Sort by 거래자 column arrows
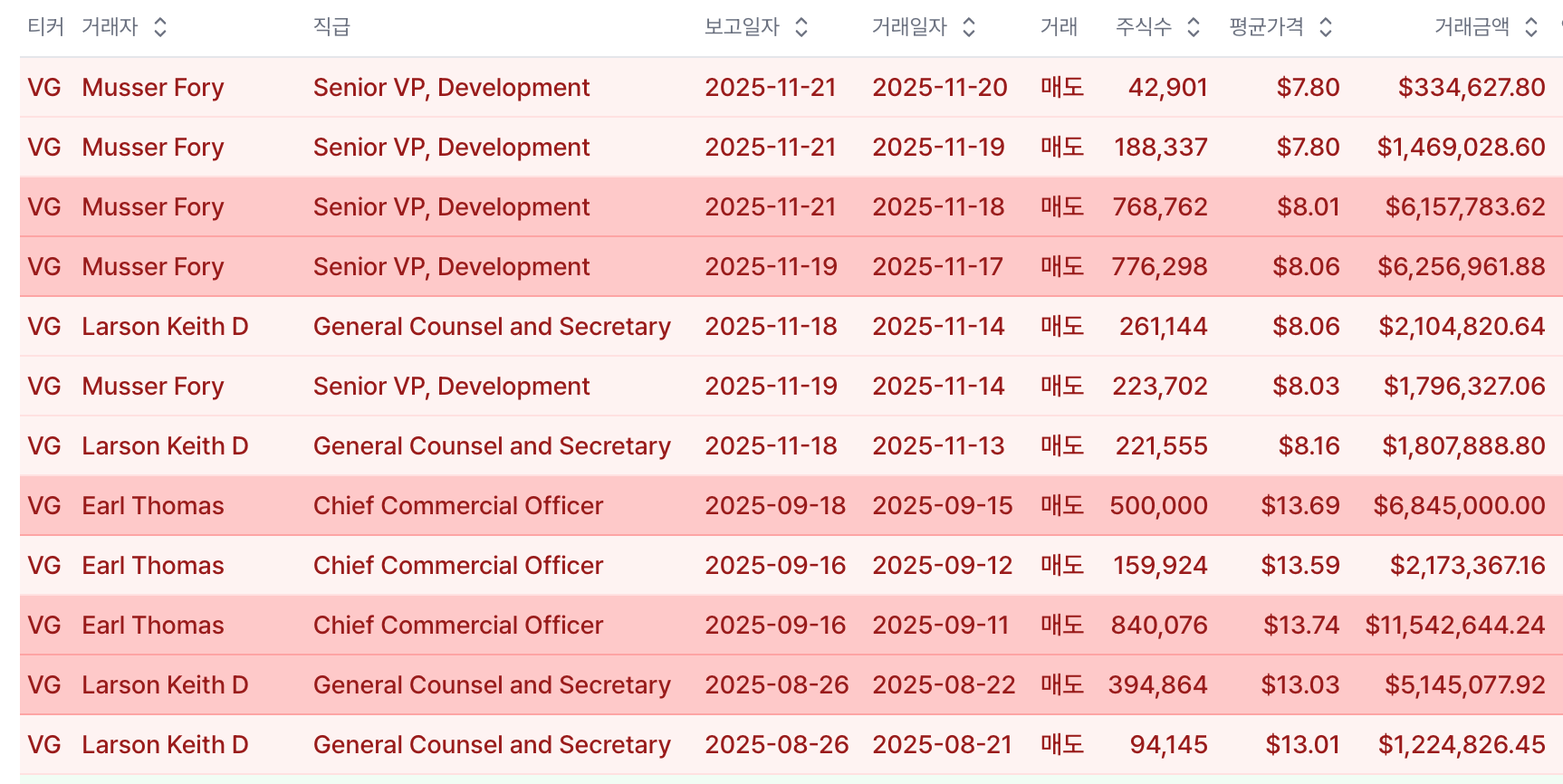1563x784 pixels. click(x=160, y=27)
